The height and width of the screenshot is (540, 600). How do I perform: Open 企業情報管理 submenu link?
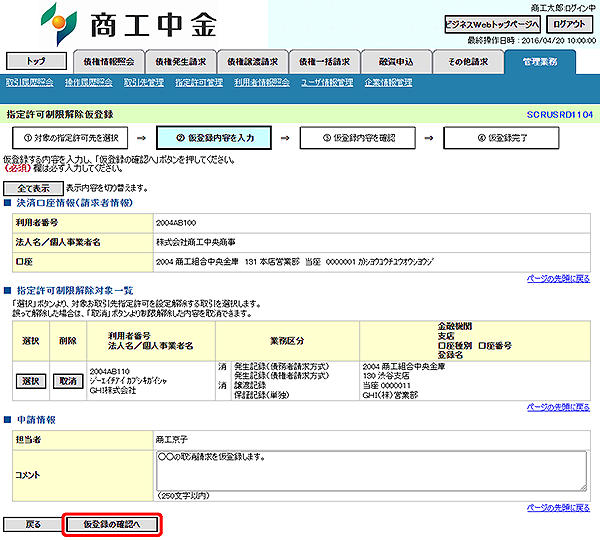pos(388,83)
